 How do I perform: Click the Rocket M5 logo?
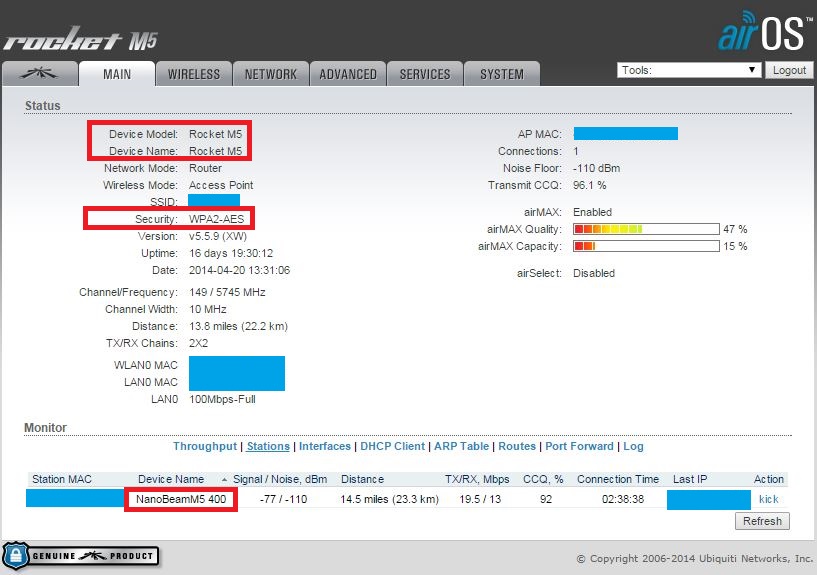click(x=81, y=40)
